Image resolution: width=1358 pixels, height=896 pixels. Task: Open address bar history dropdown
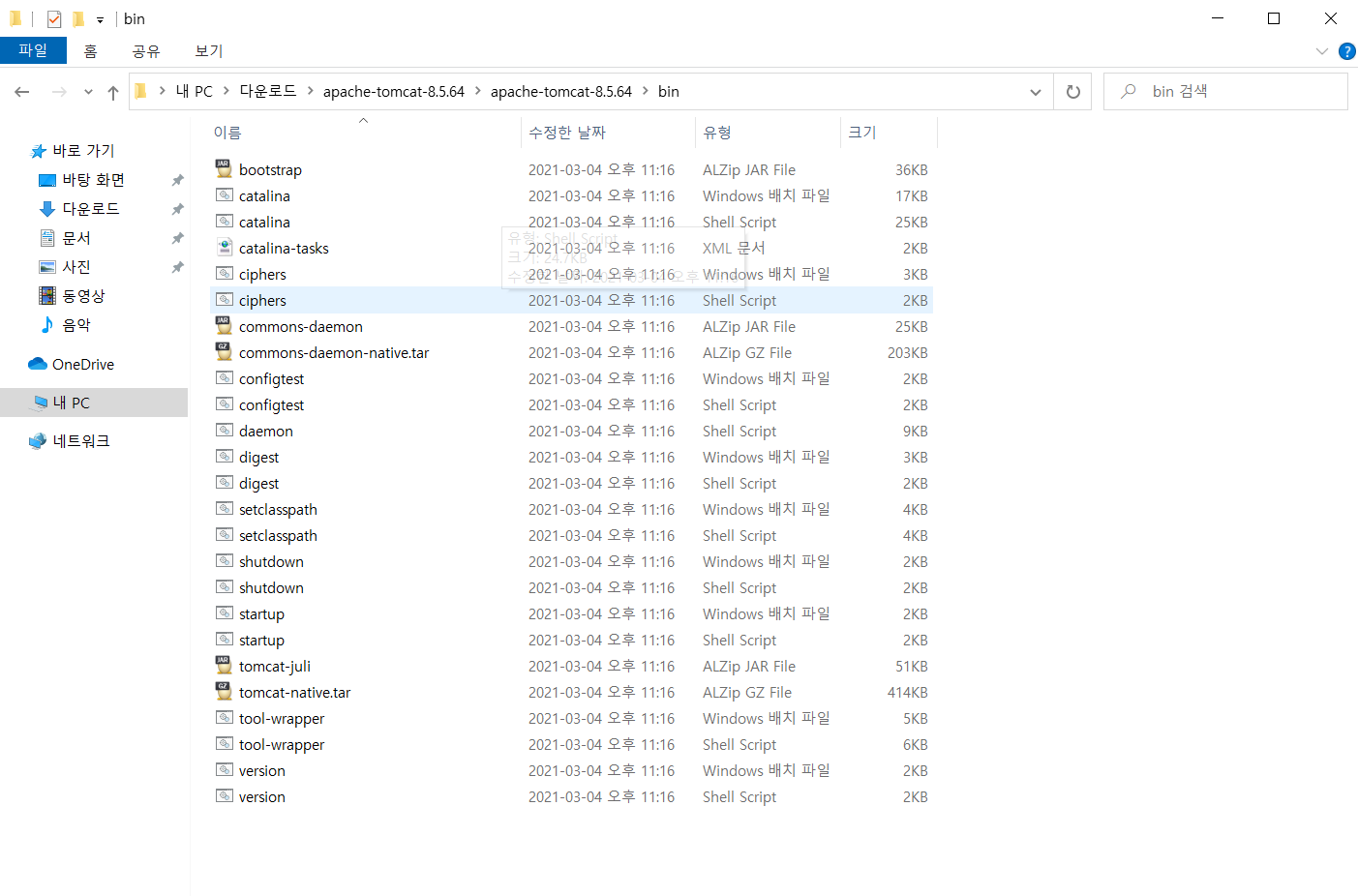click(1035, 92)
